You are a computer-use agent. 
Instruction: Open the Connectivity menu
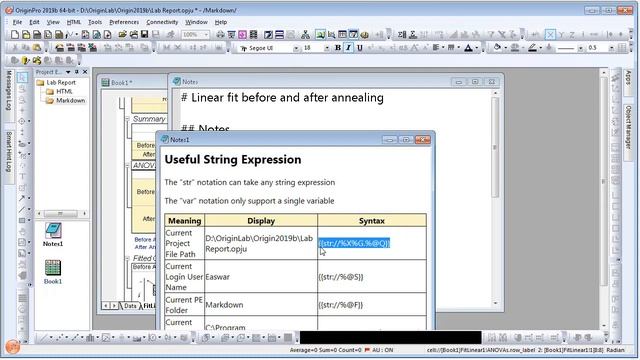point(162,22)
